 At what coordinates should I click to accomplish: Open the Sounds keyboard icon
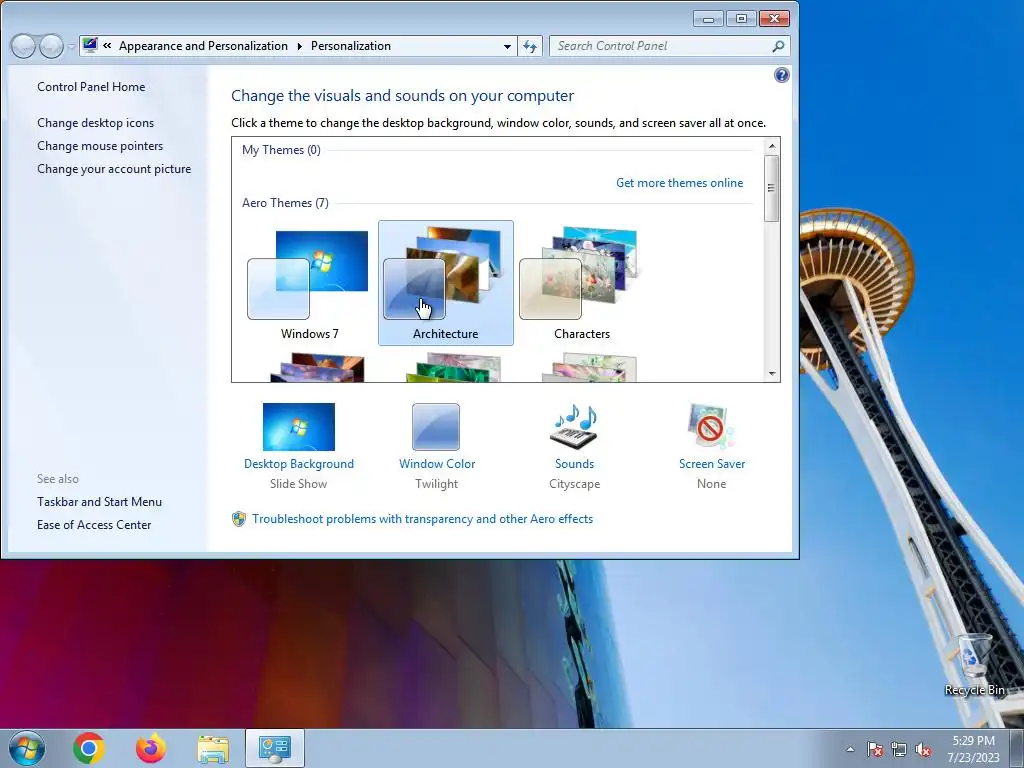pyautogui.click(x=575, y=427)
